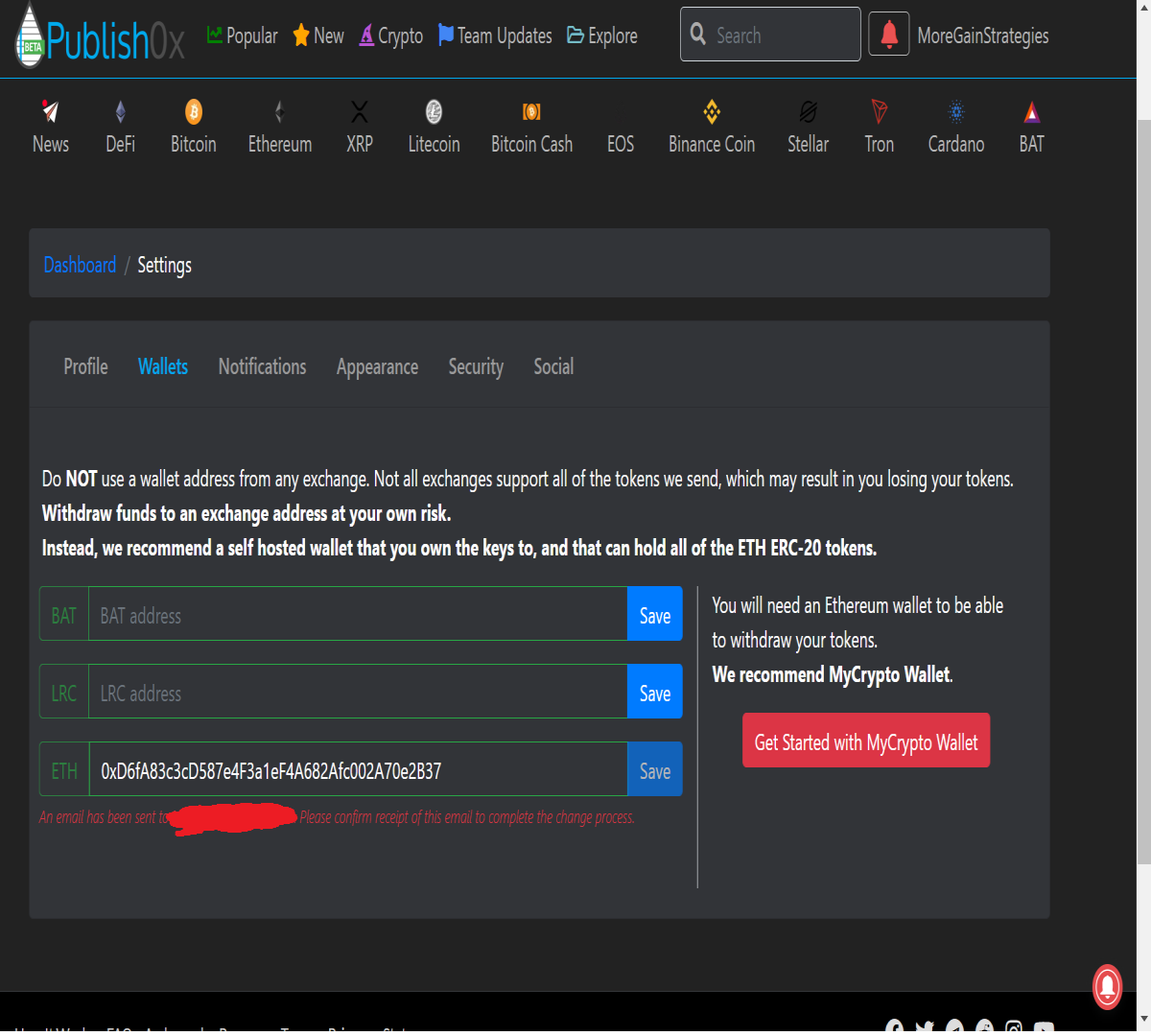Click the LRC address input field
This screenshot has width=1151, height=1036.
(x=358, y=692)
